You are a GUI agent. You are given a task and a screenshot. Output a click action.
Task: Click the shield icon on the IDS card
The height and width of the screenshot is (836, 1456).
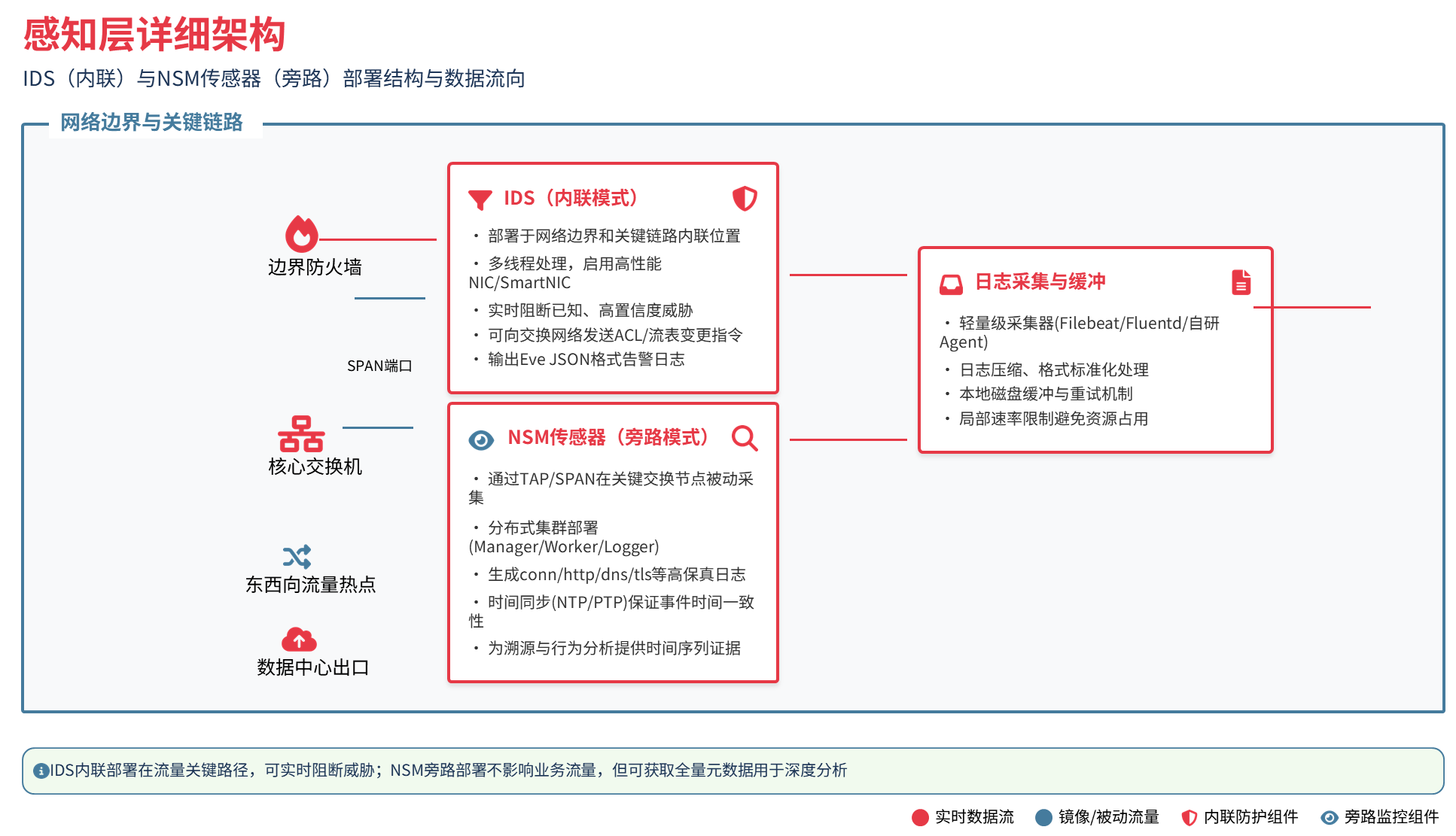pos(744,198)
